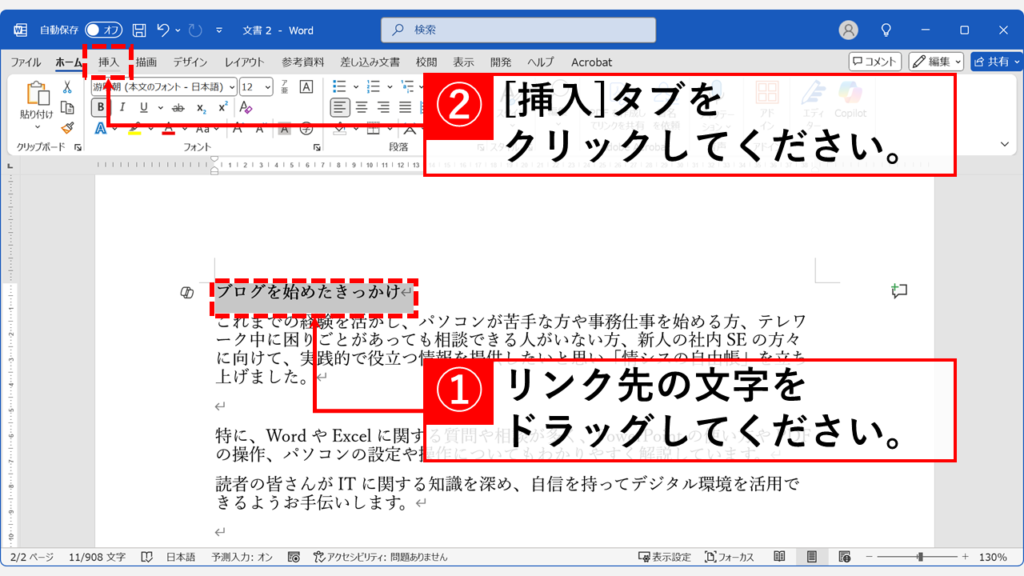Toggle Bold formatting
The image size is (1024, 576).
coord(100,107)
